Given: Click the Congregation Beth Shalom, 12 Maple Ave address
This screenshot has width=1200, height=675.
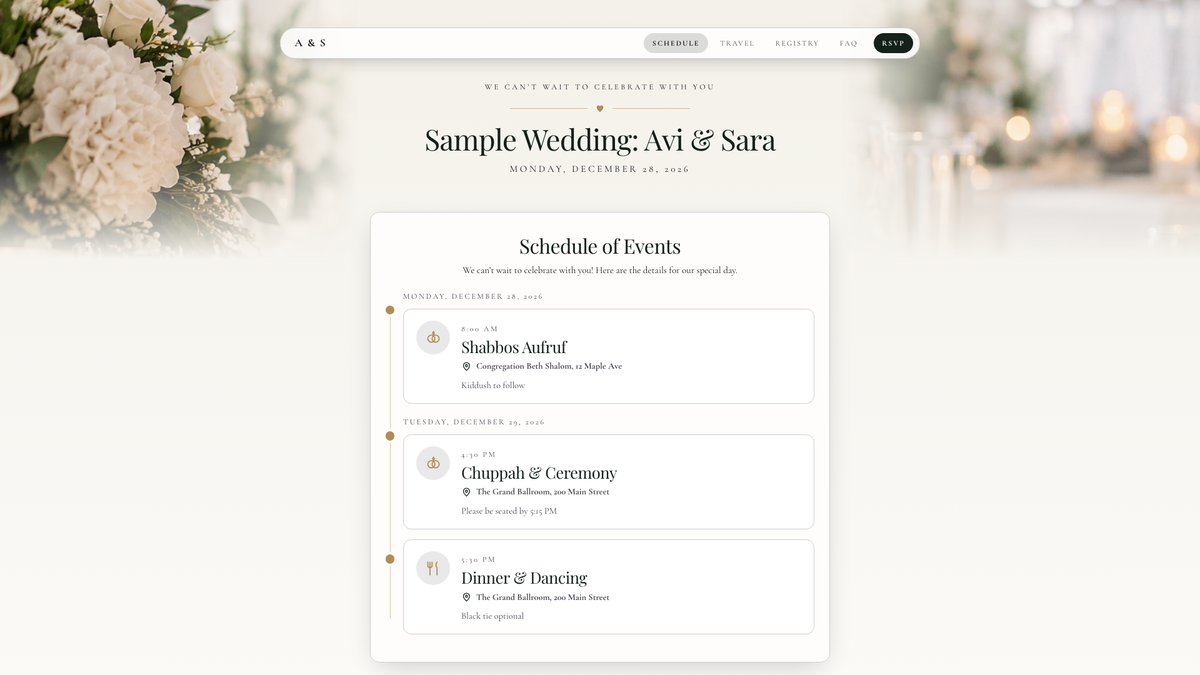Looking at the screenshot, I should [549, 367].
